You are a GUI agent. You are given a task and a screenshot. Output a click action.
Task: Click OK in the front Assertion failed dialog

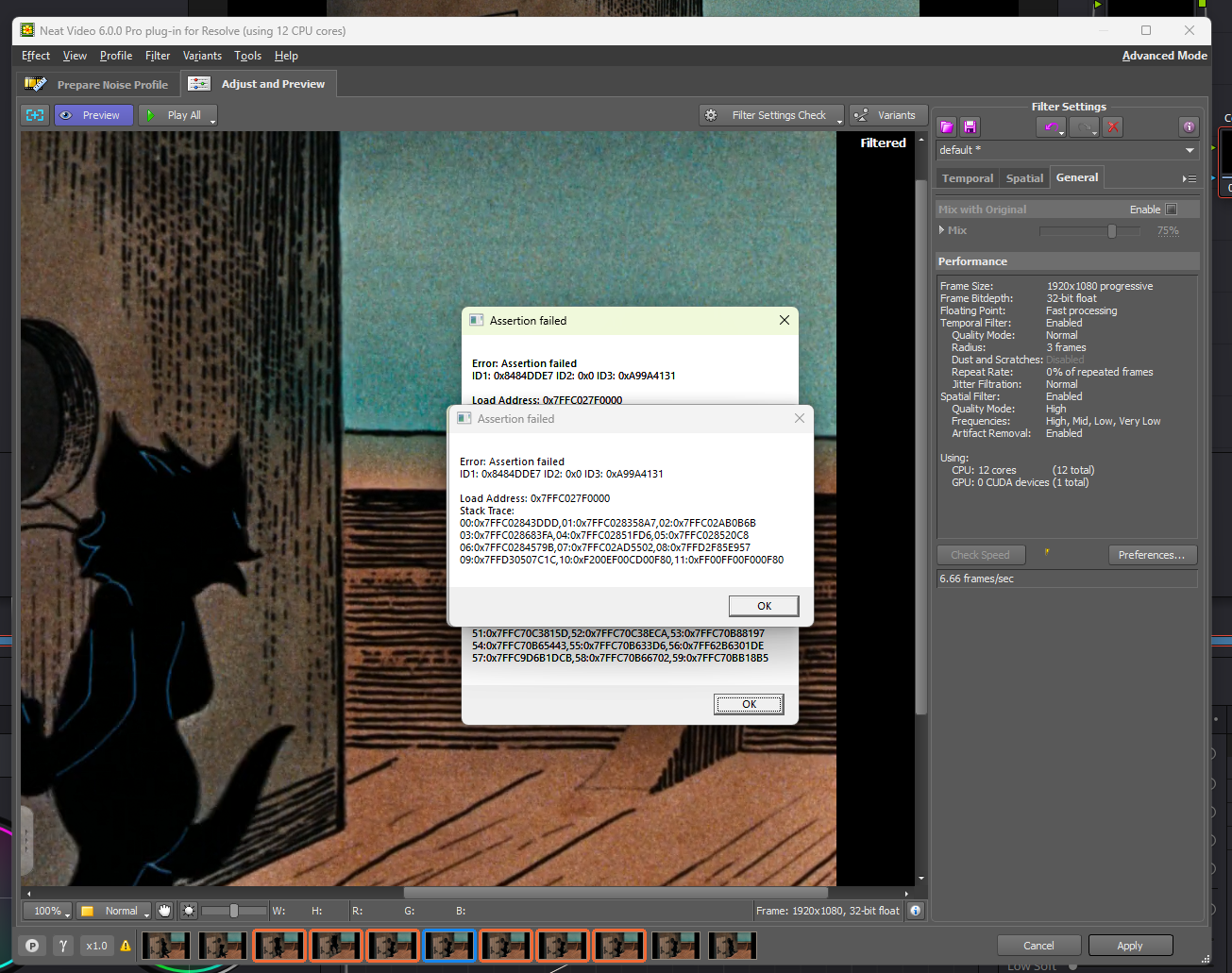[x=764, y=606]
